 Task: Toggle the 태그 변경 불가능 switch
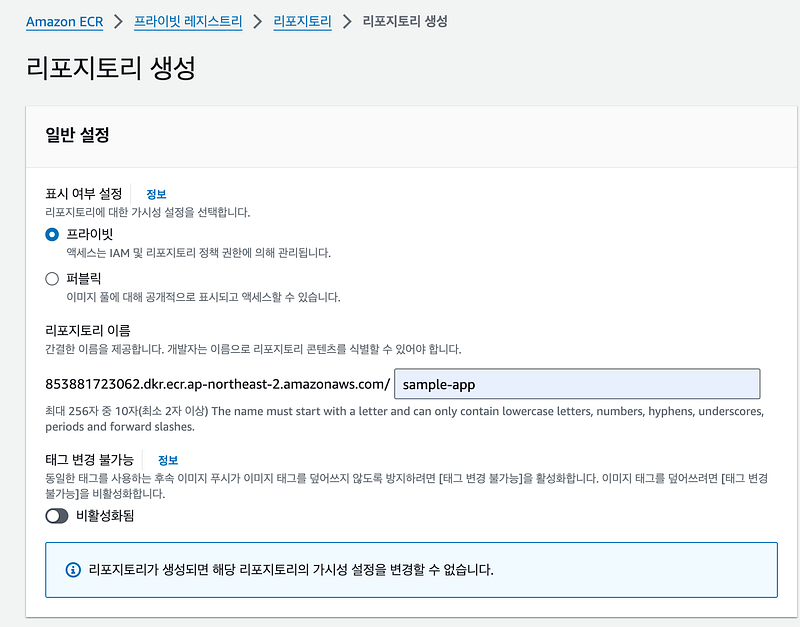[57, 516]
